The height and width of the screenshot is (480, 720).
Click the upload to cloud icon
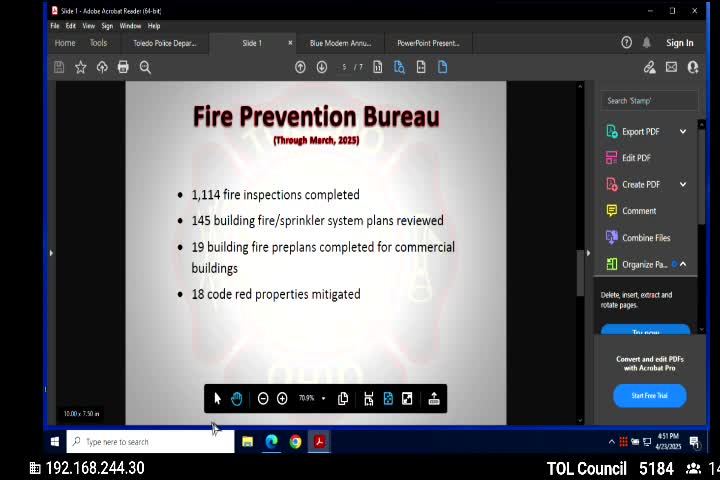102,67
